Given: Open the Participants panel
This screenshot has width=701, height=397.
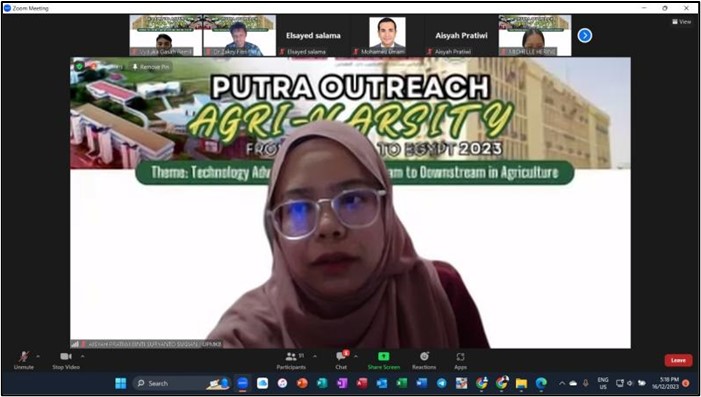Looking at the screenshot, I should pyautogui.click(x=291, y=360).
